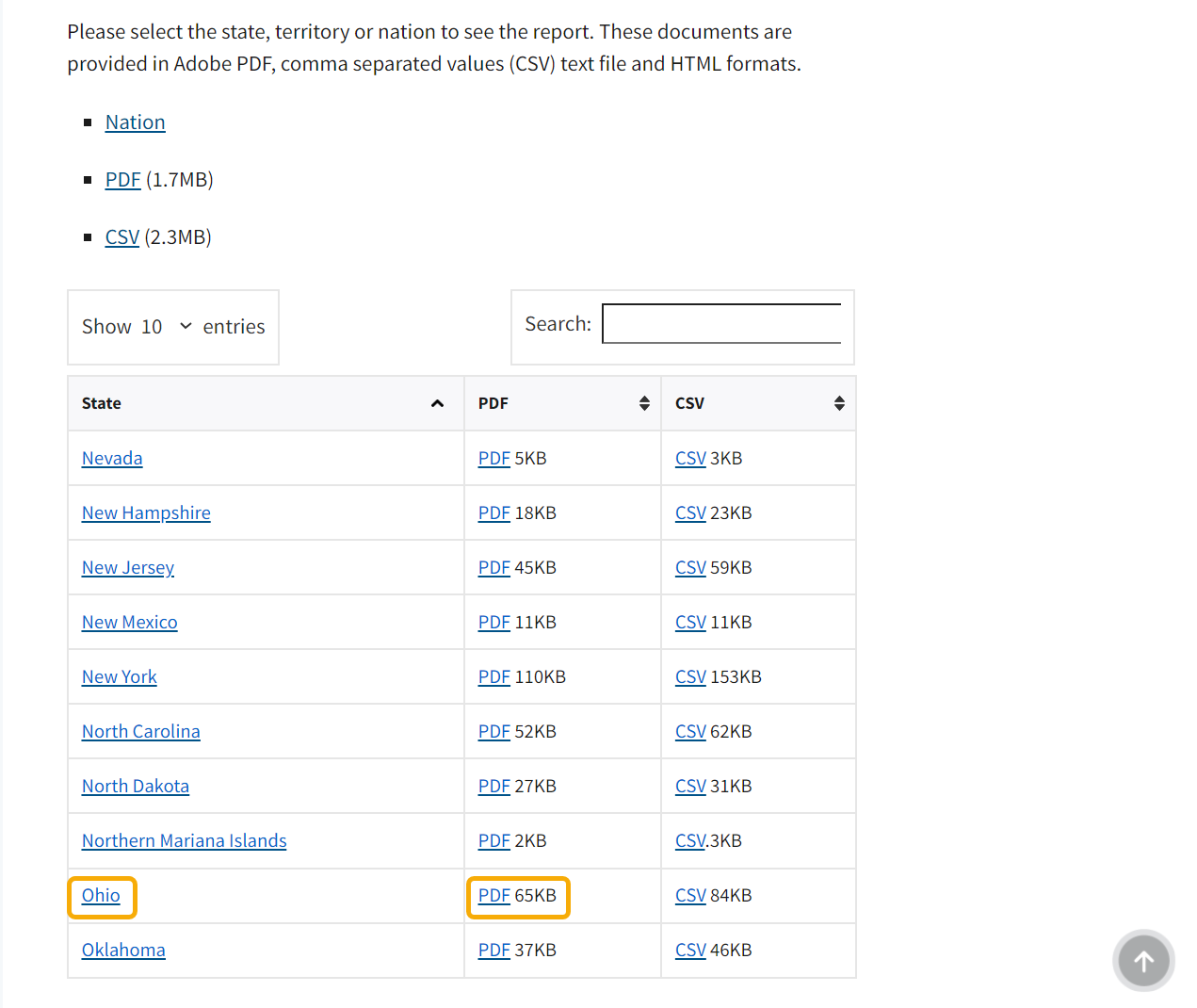Image resolution: width=1197 pixels, height=1008 pixels.
Task: Open the Nevada state report
Action: [x=112, y=459]
